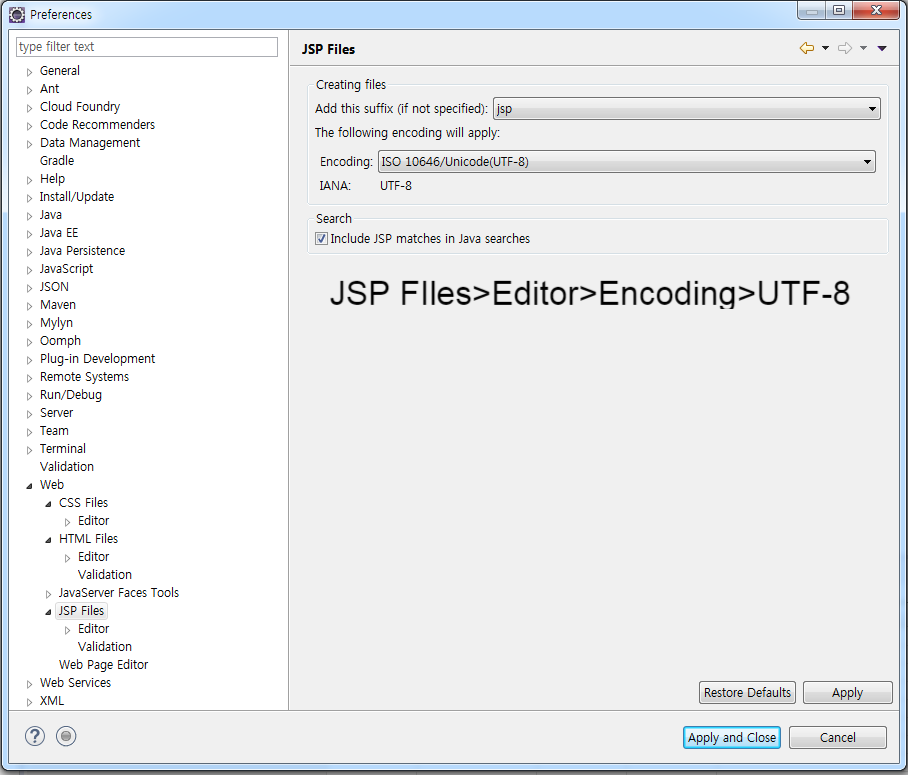
Task: Select Install/Update in the tree
Action: pyautogui.click(x=77, y=196)
